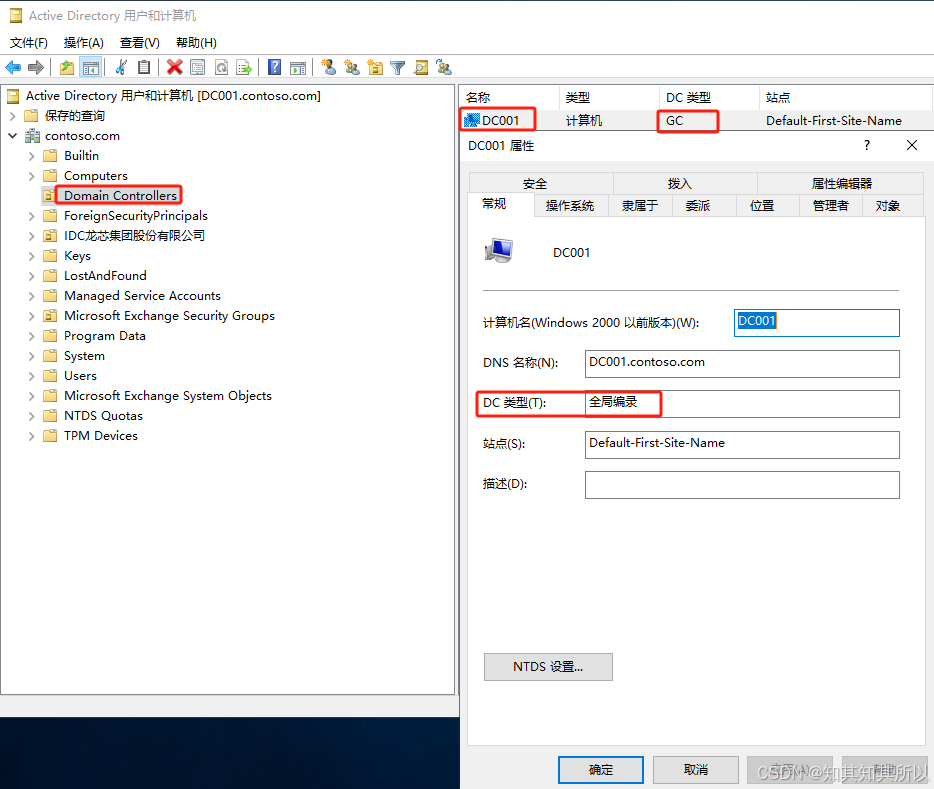Open Properties via the toolbar properties icon

tap(197, 67)
